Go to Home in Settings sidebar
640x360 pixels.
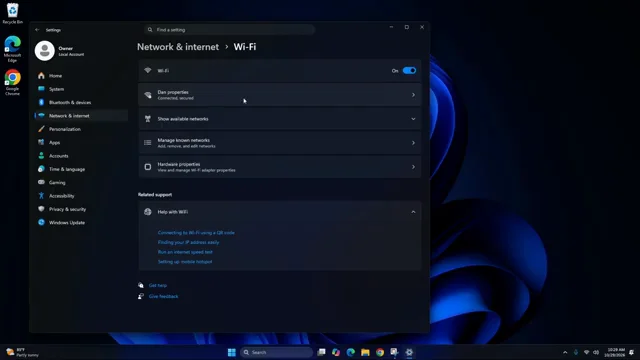(x=81, y=76)
